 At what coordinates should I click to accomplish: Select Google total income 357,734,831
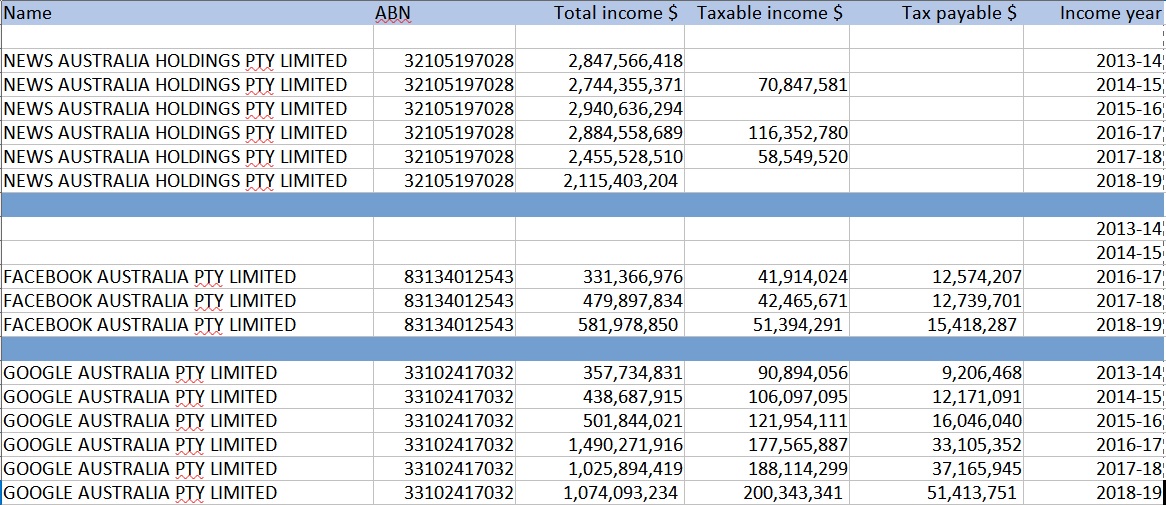click(x=599, y=373)
